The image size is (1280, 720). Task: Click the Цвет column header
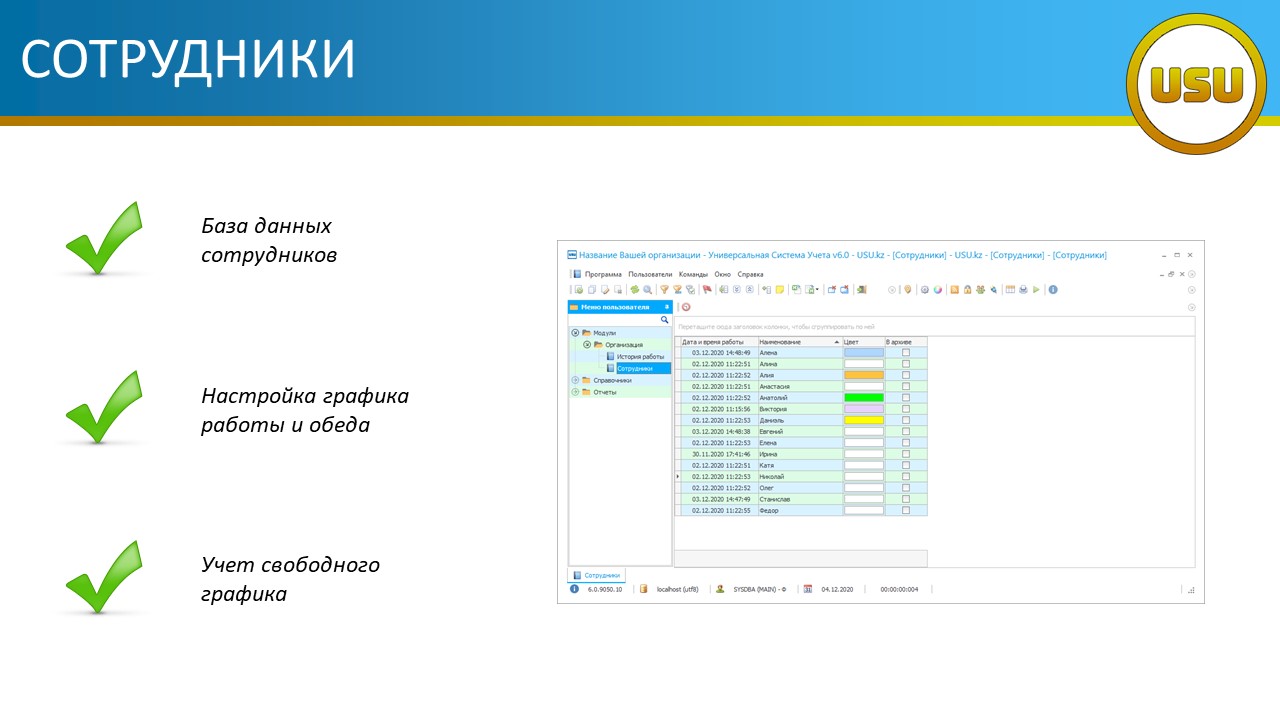(x=864, y=342)
